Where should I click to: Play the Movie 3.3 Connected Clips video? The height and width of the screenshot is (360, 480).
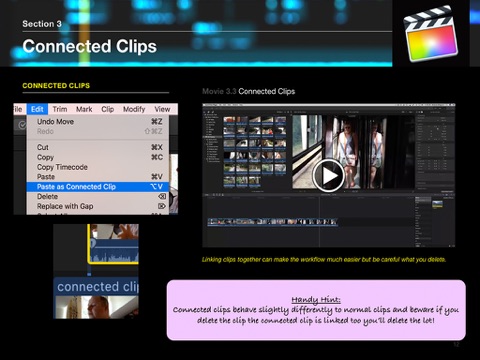328,176
